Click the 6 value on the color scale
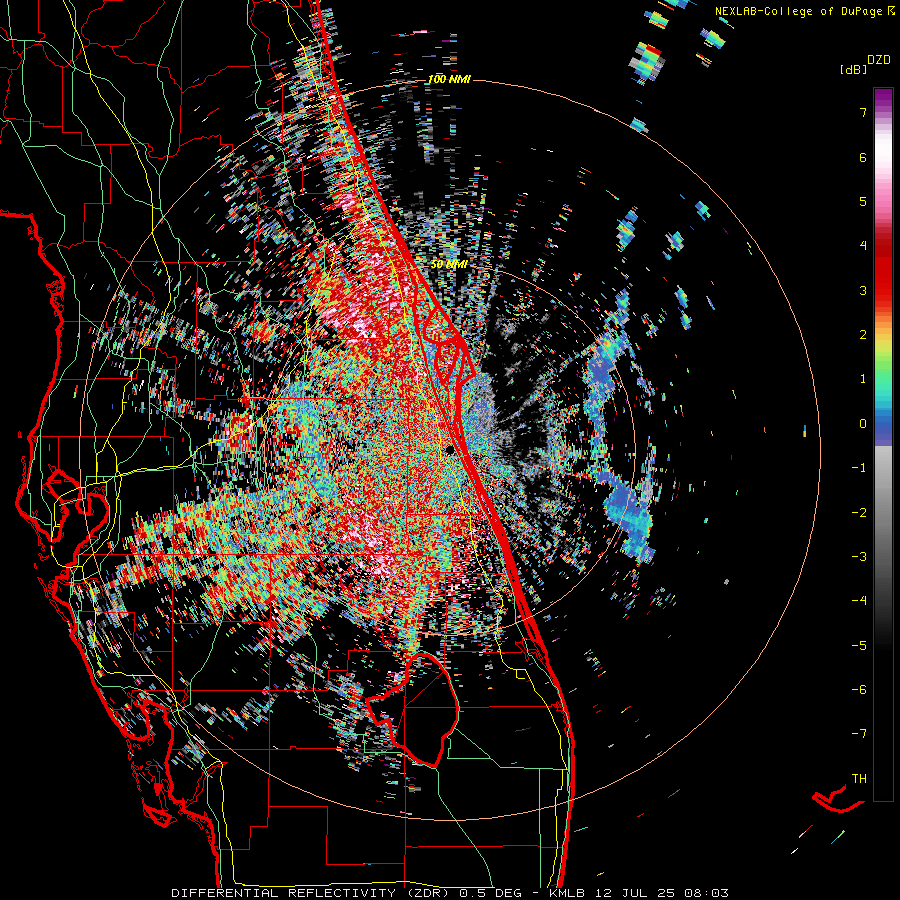 [863, 157]
